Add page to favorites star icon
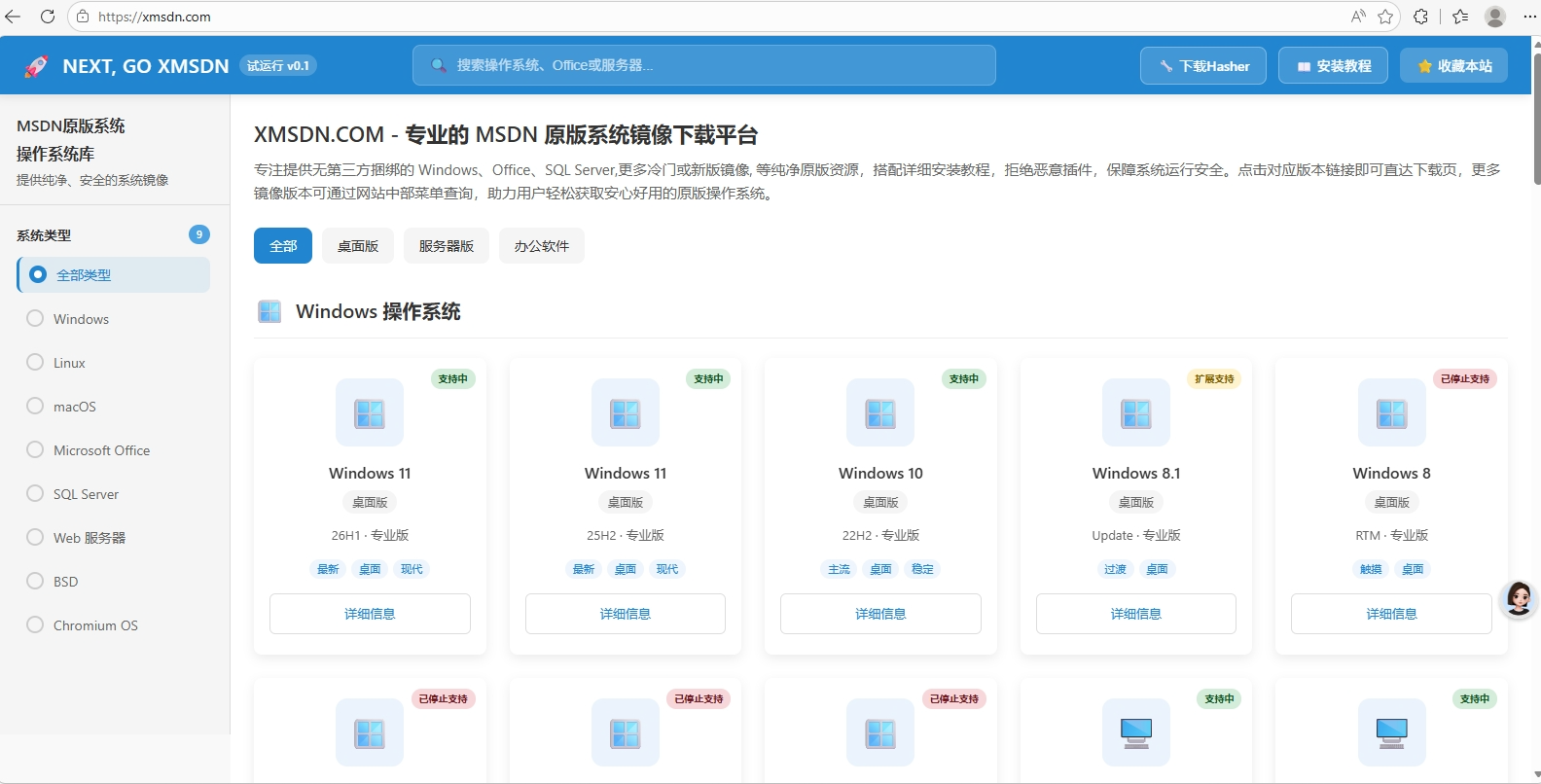The width and height of the screenshot is (1541, 784). click(x=1385, y=17)
